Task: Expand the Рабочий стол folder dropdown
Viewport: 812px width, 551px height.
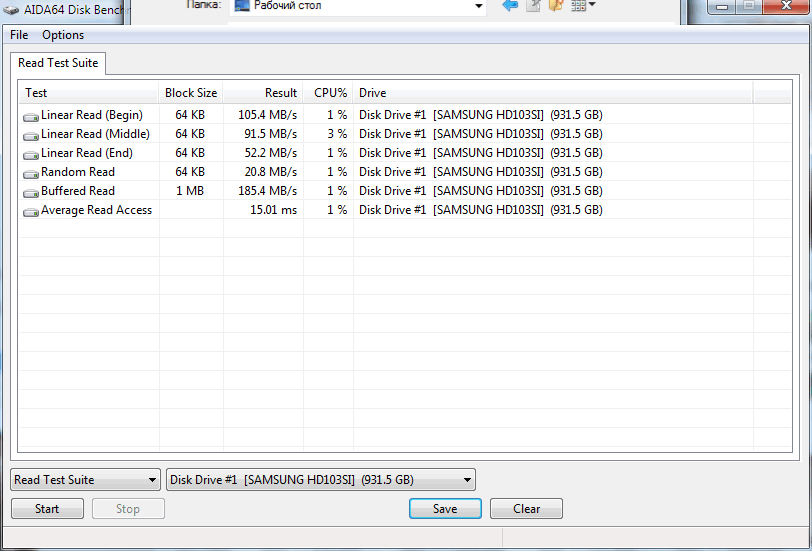Action: pyautogui.click(x=478, y=6)
